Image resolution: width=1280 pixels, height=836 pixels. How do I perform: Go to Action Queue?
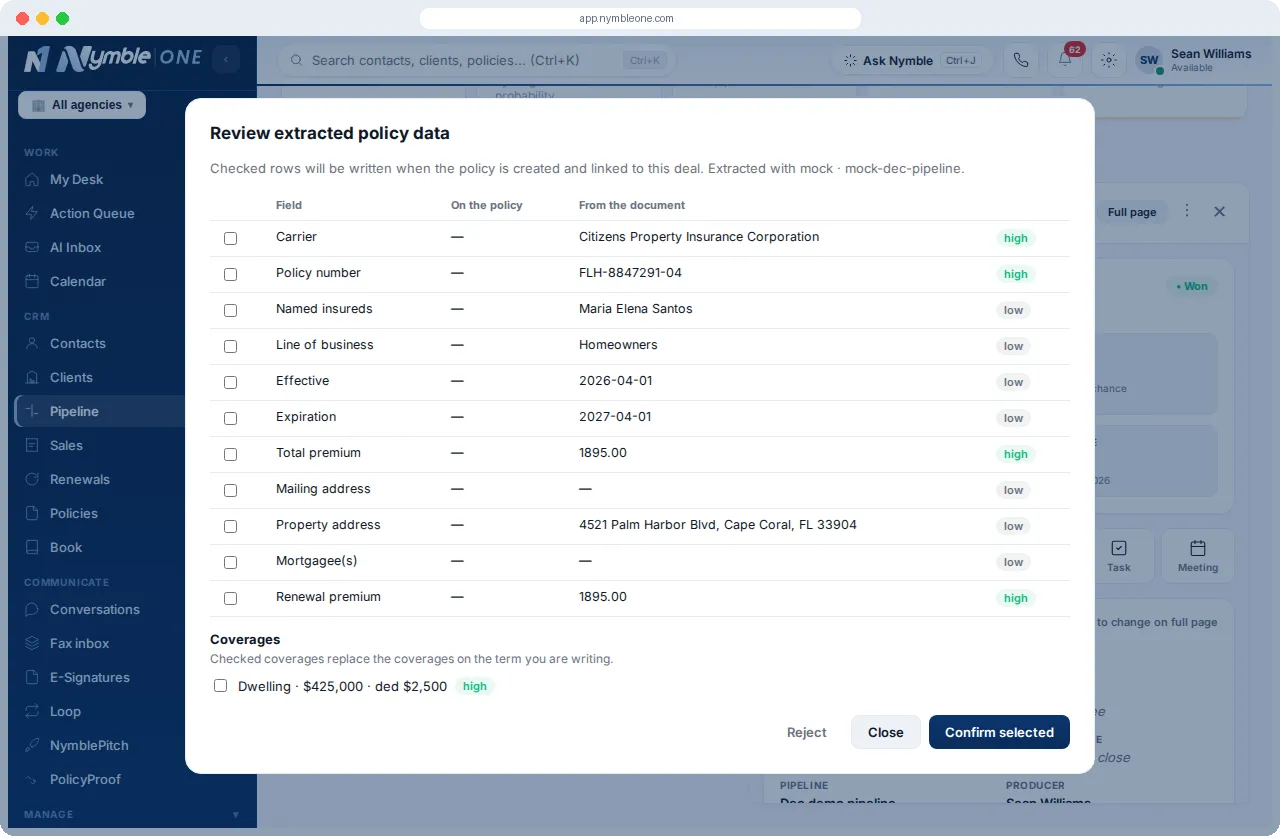point(92,214)
